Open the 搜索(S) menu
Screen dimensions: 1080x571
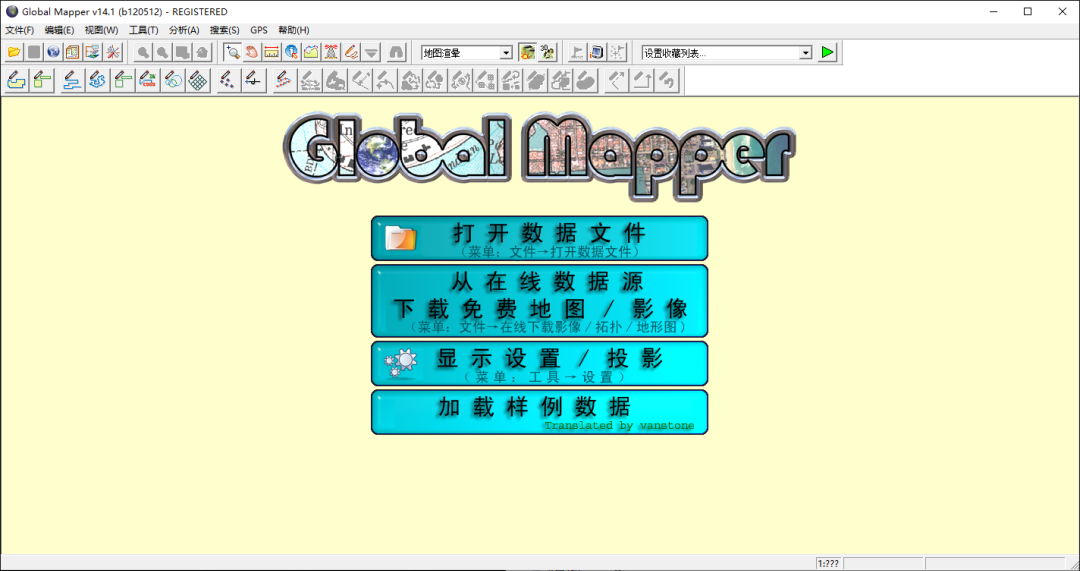(x=225, y=30)
